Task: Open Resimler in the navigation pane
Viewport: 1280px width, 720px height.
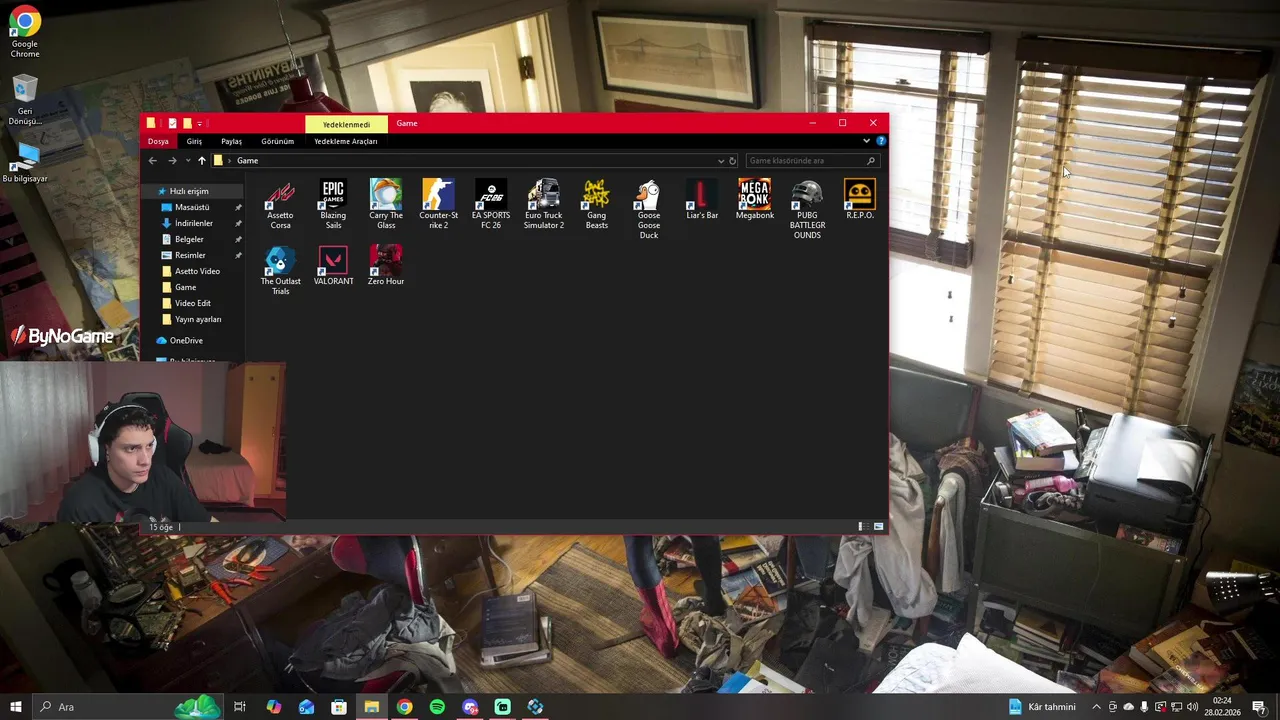Action: (x=190, y=255)
